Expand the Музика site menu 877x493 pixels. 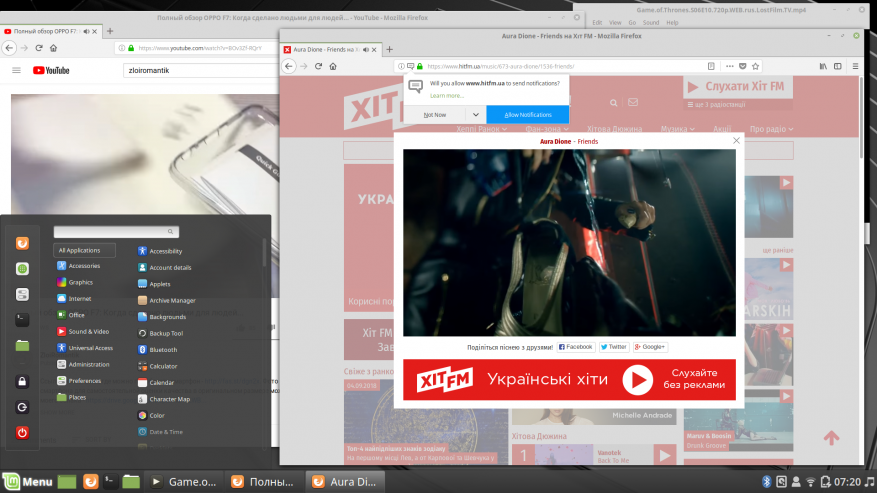click(x=677, y=129)
